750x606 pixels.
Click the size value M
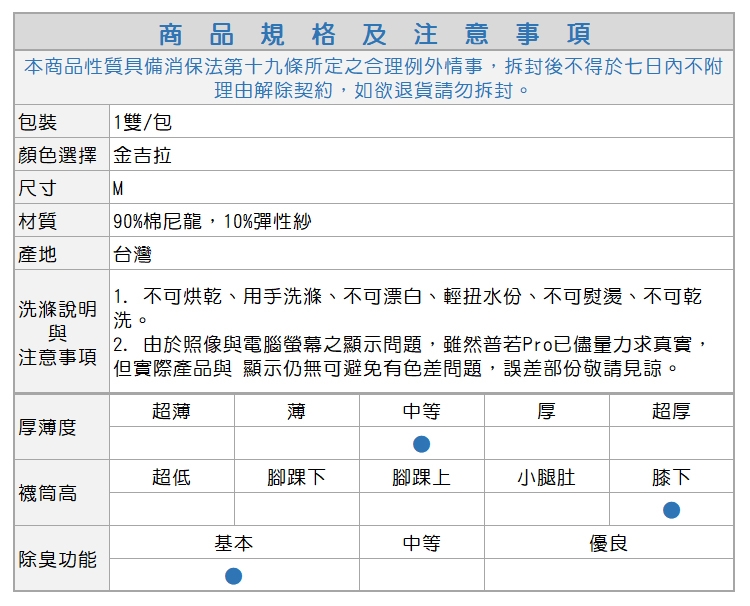pyautogui.click(x=118, y=189)
